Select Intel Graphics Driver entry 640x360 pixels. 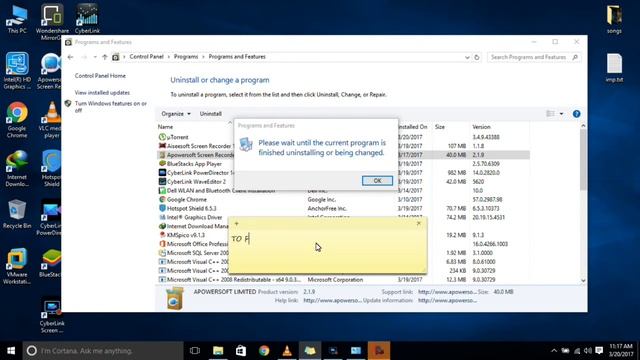coord(194,218)
